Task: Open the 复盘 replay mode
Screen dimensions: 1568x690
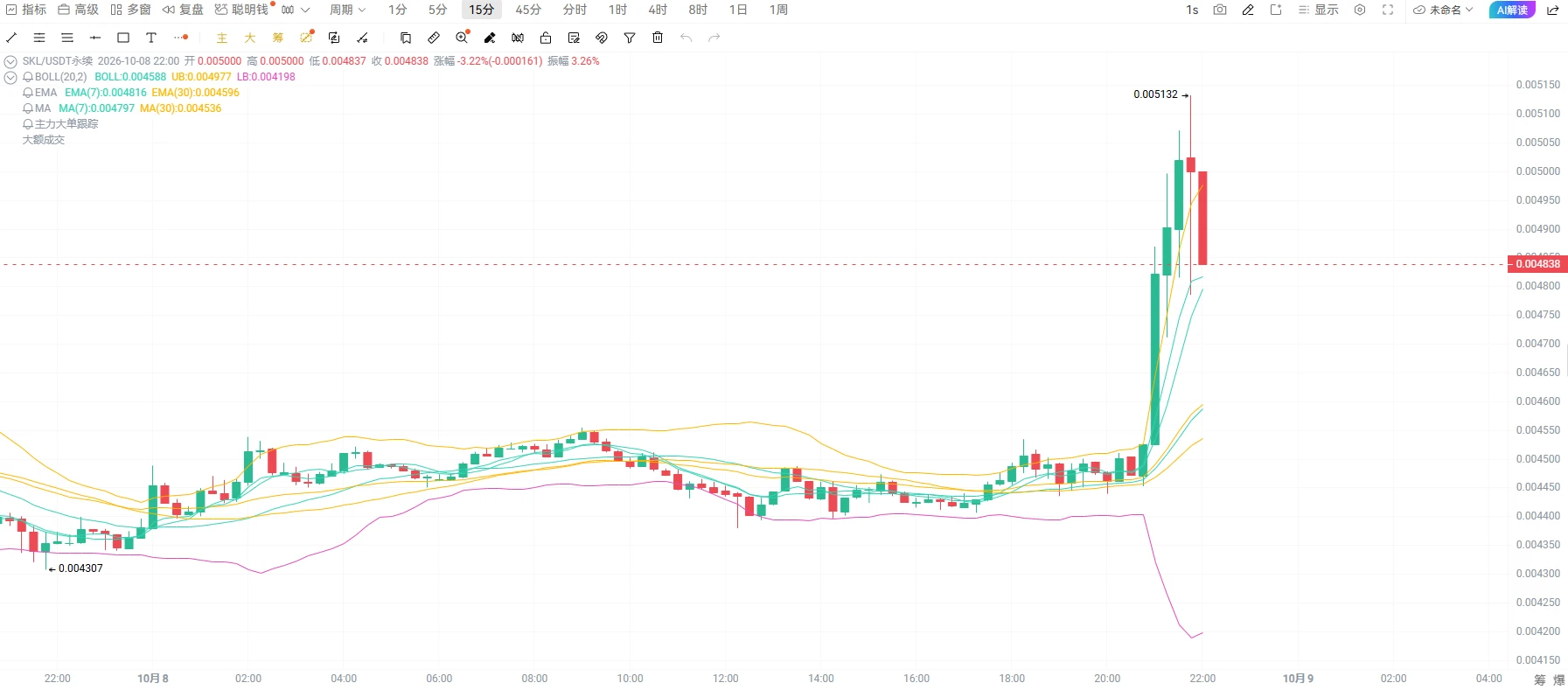Action: click(x=183, y=10)
